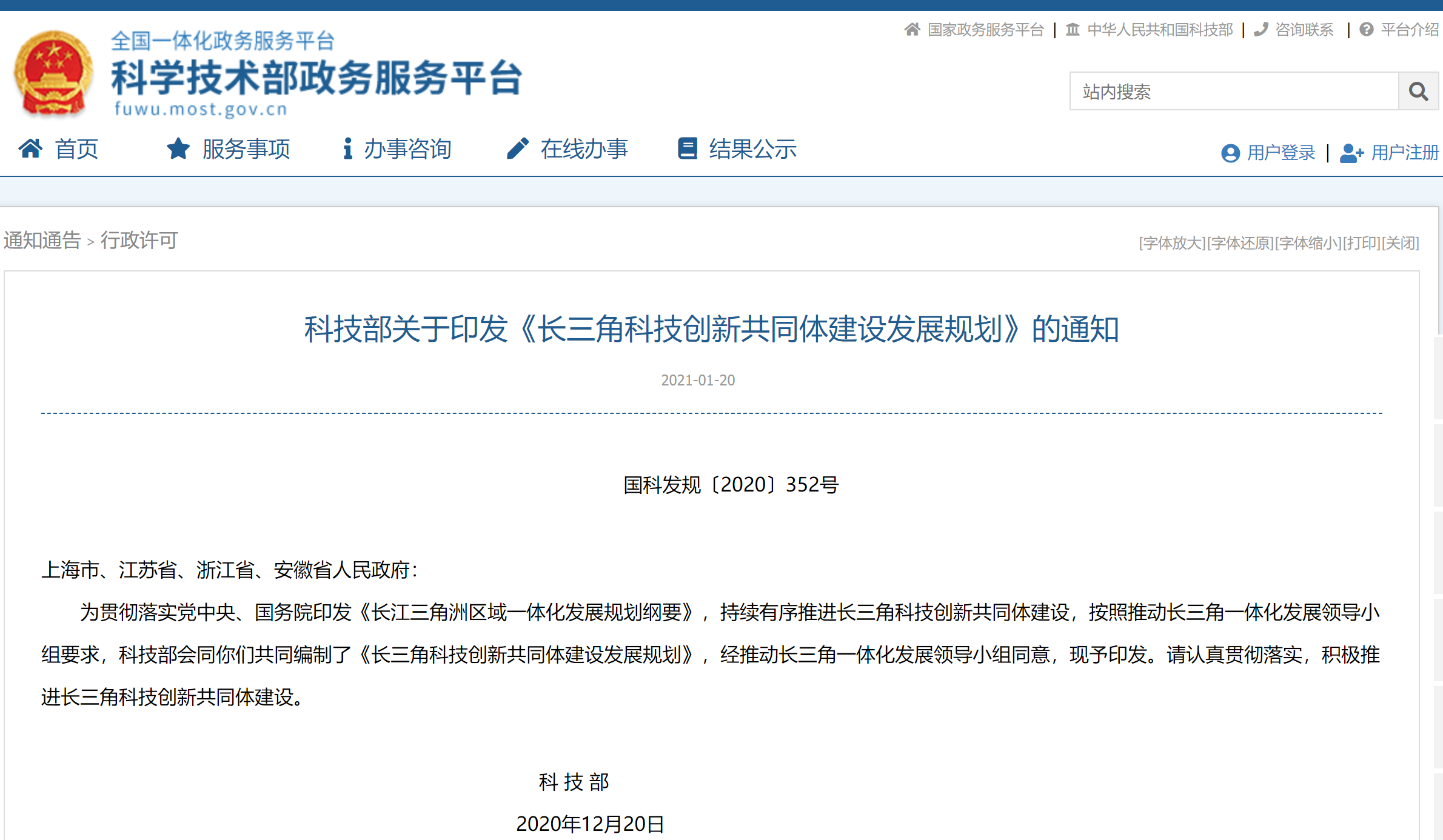Click the info icon for 办事咨询
The width and height of the screenshot is (1443, 840).
tap(347, 148)
